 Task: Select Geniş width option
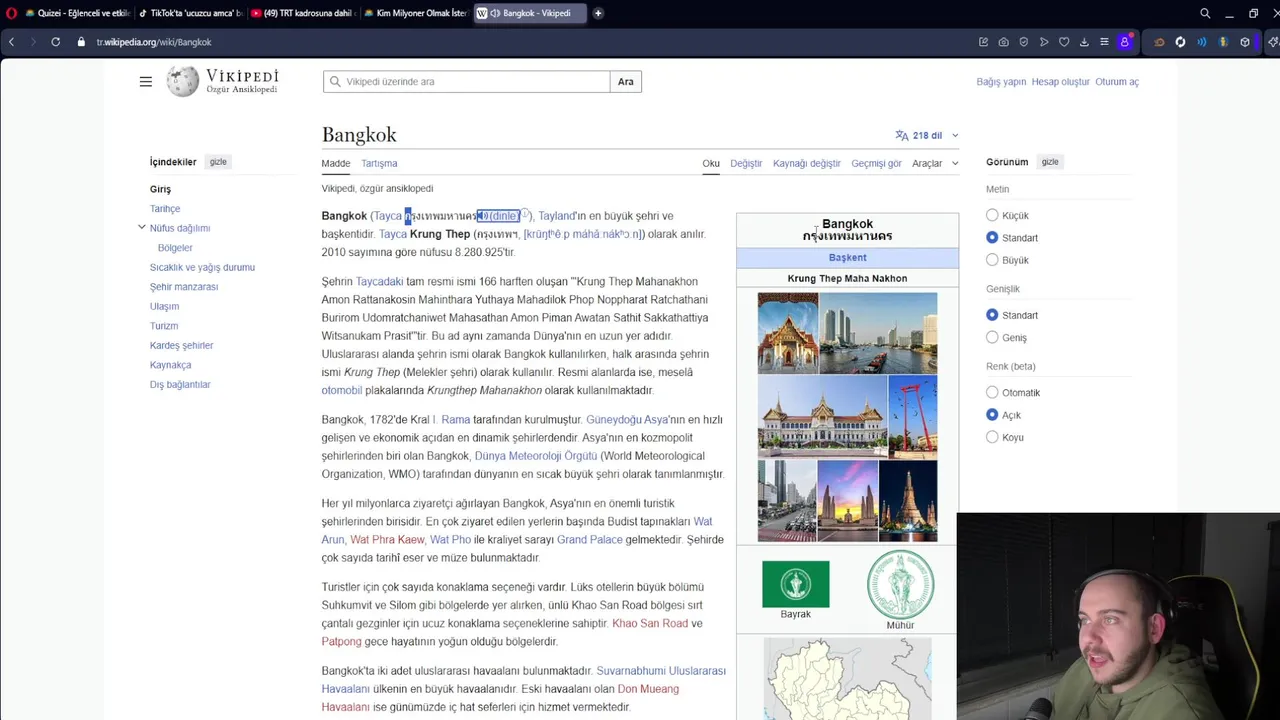[992, 337]
